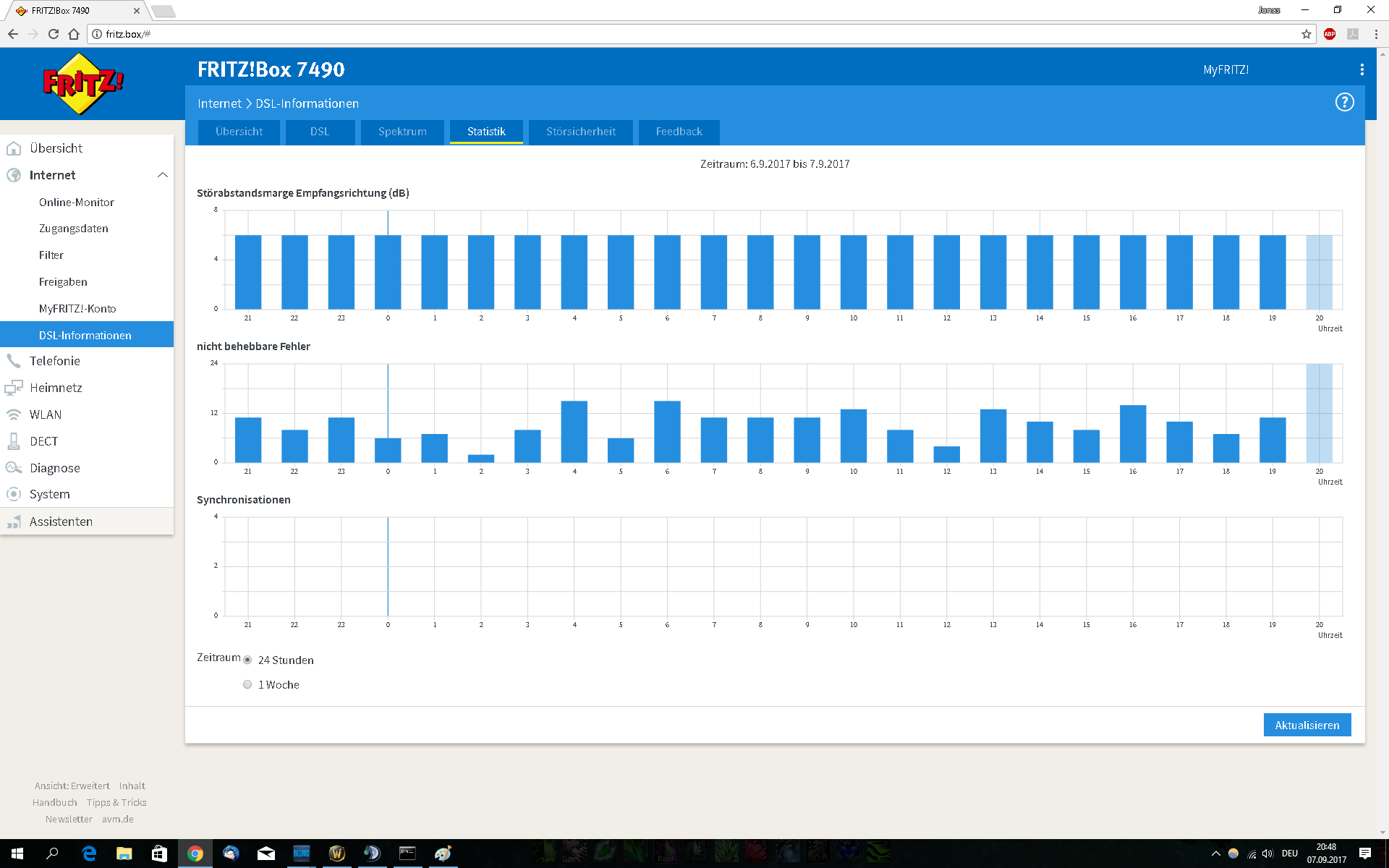Select the 1 Woche radio button
The height and width of the screenshot is (868, 1389).
point(247,684)
